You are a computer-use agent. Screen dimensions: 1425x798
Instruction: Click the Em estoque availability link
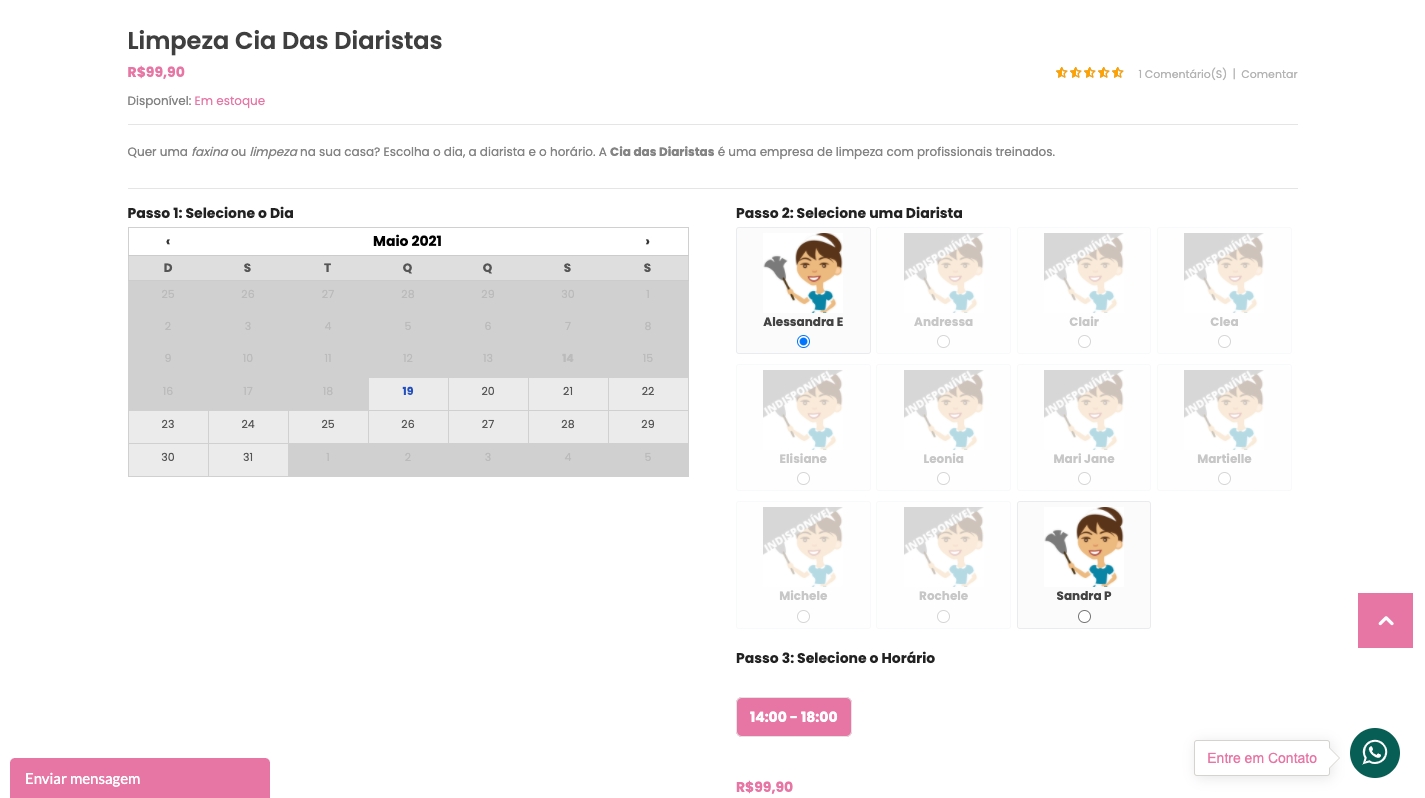(x=229, y=101)
